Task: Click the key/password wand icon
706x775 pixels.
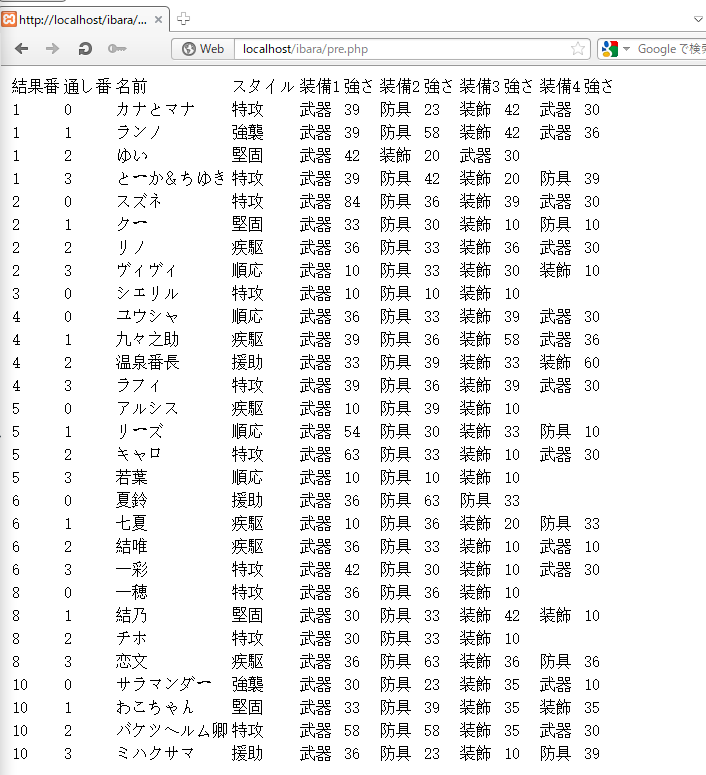Action: click(117, 48)
